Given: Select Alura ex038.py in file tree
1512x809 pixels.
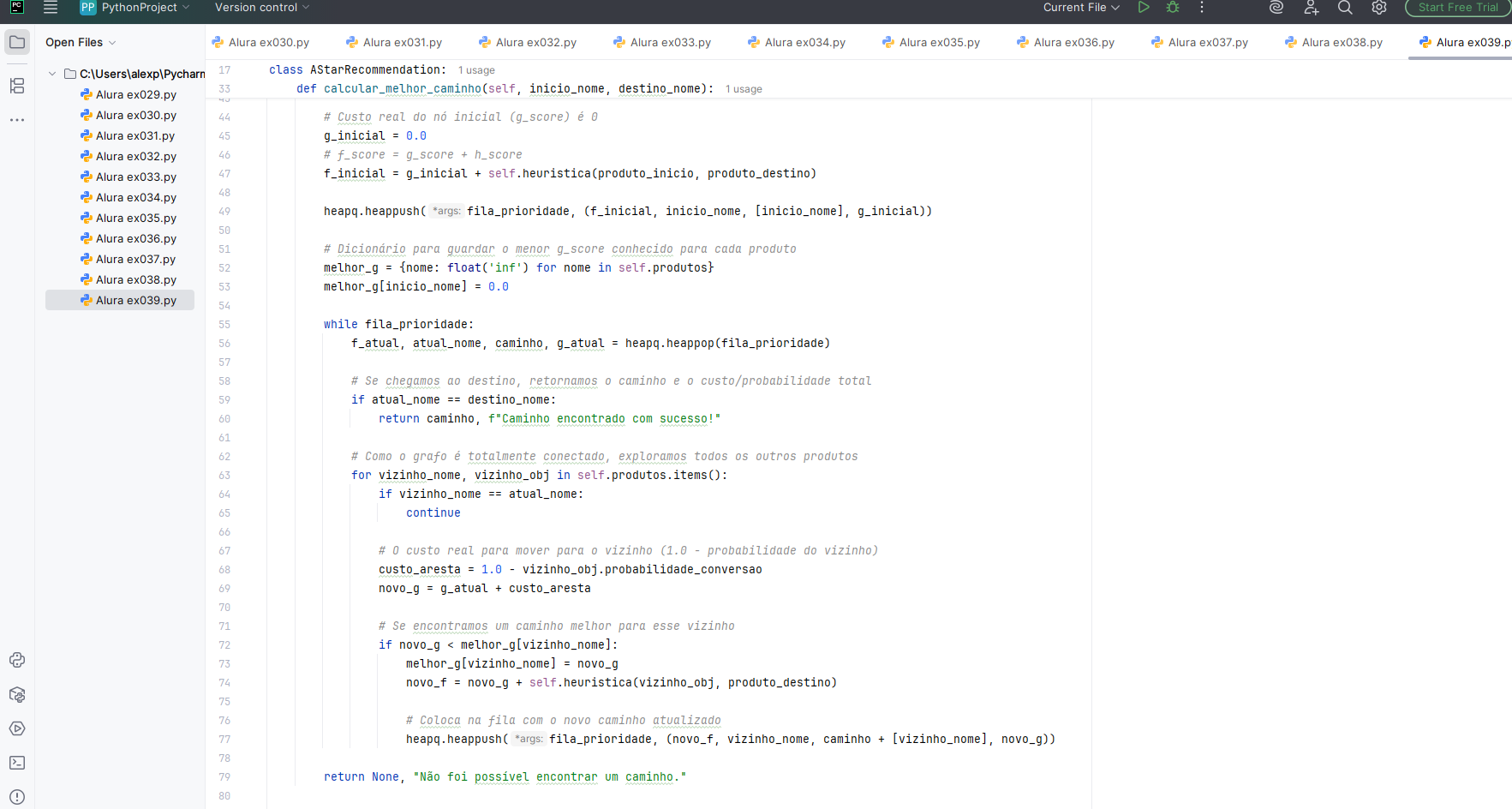Looking at the screenshot, I should 128,279.
